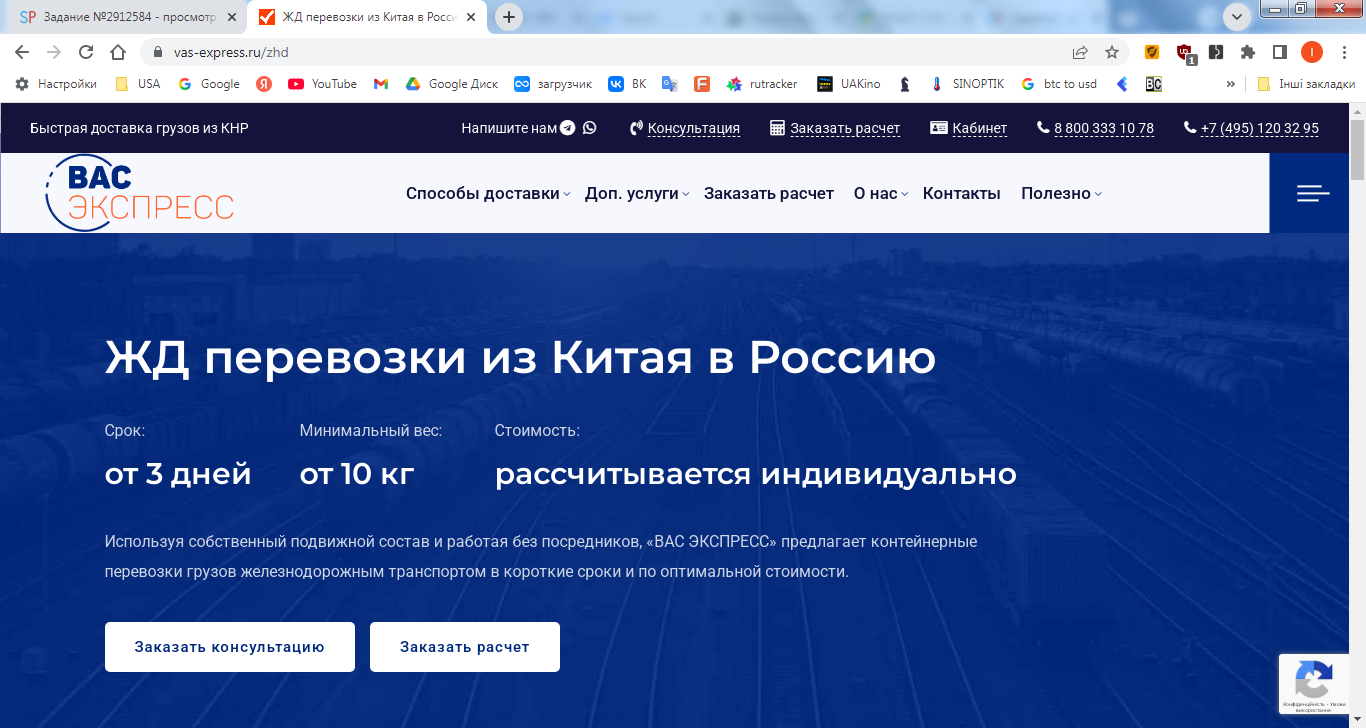Open the Інші закладки folder
Viewport: 1366px width, 728px height.
[1305, 84]
